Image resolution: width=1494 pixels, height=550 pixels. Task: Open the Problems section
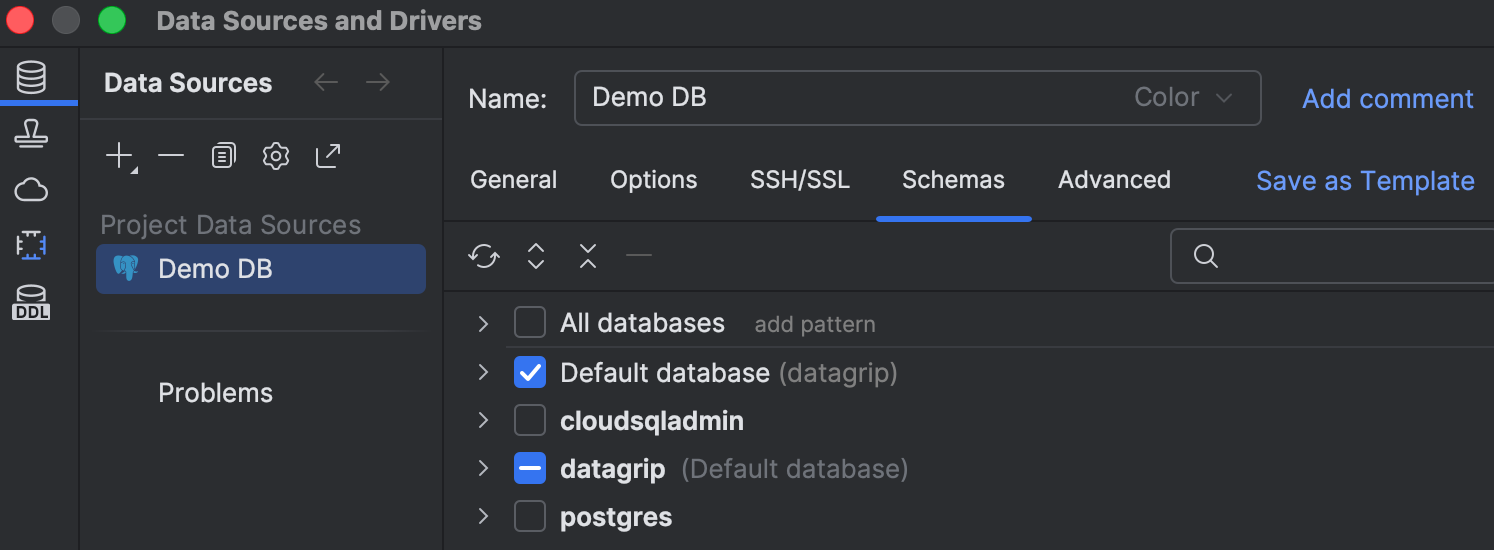[216, 393]
